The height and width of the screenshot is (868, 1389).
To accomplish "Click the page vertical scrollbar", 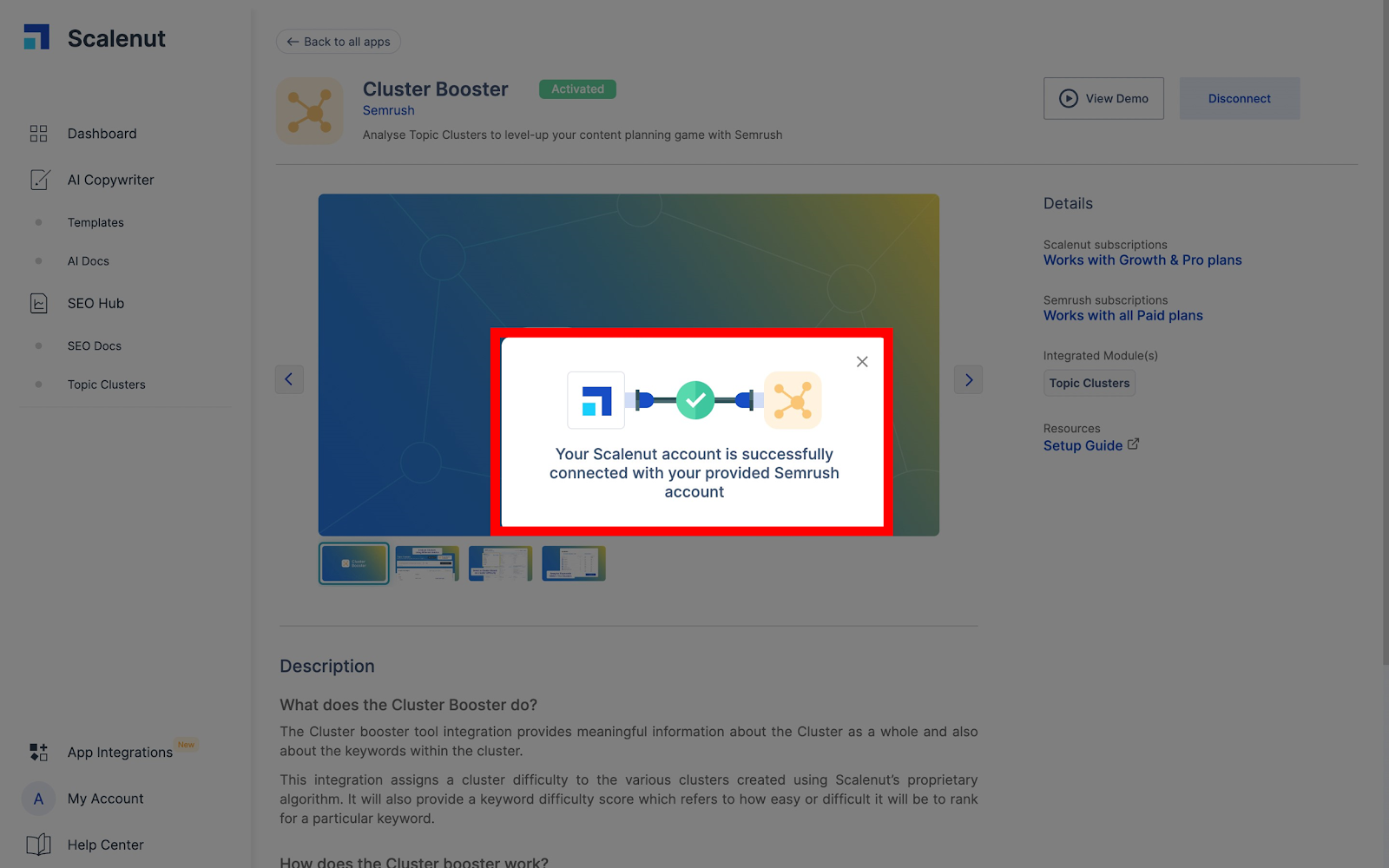I will coord(1386,333).
